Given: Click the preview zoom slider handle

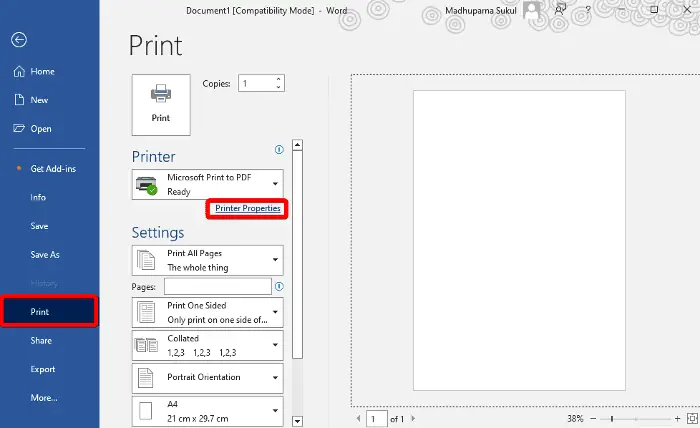Looking at the screenshot, I should click(612, 419).
